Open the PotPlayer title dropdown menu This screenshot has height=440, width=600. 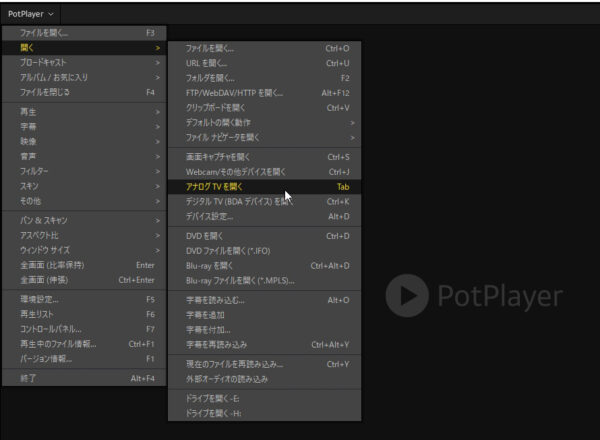pos(31,14)
